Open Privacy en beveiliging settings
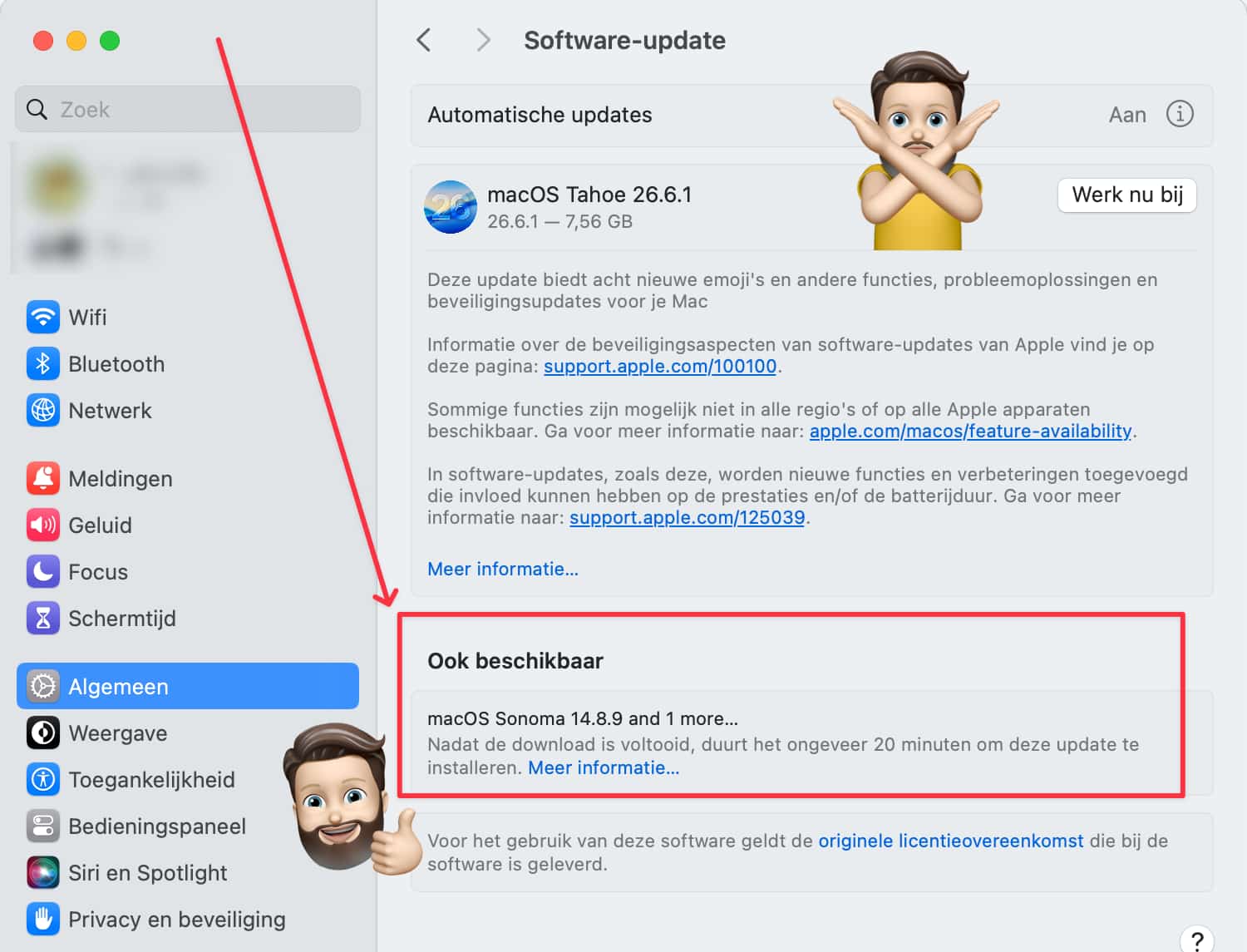1247x952 pixels. coord(188,919)
